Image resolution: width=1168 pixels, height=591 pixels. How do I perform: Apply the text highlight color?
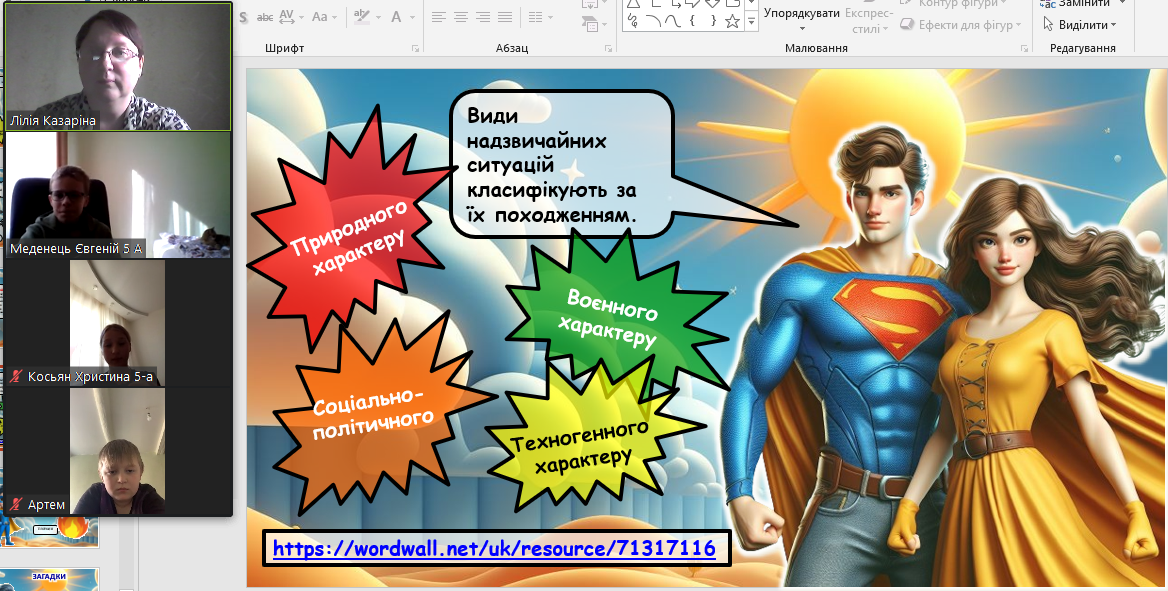pos(362,16)
